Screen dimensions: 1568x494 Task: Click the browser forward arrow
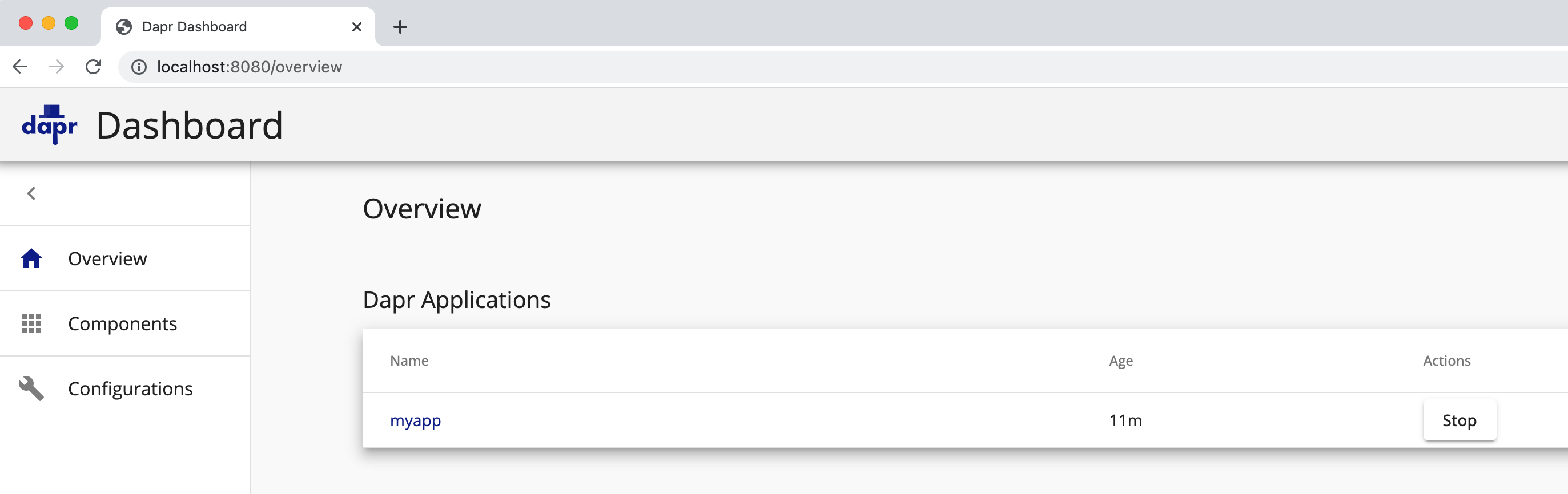coord(57,66)
